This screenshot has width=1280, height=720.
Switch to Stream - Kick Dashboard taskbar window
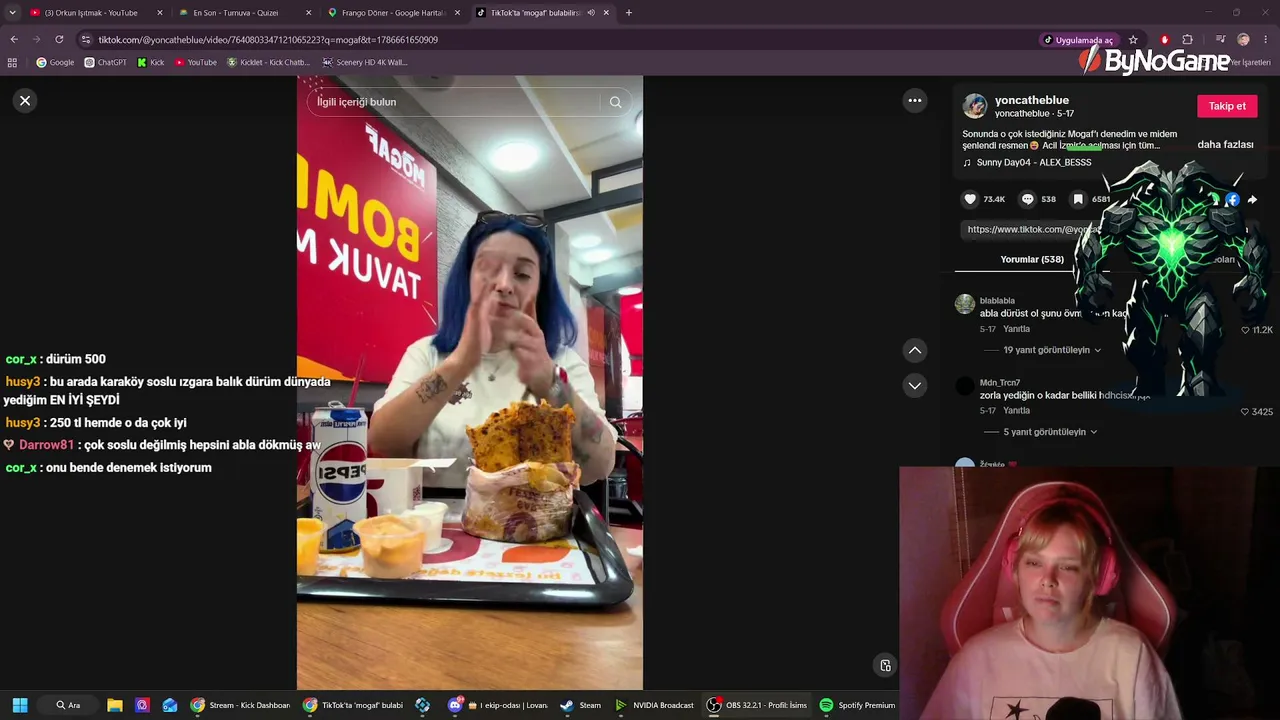point(241,705)
